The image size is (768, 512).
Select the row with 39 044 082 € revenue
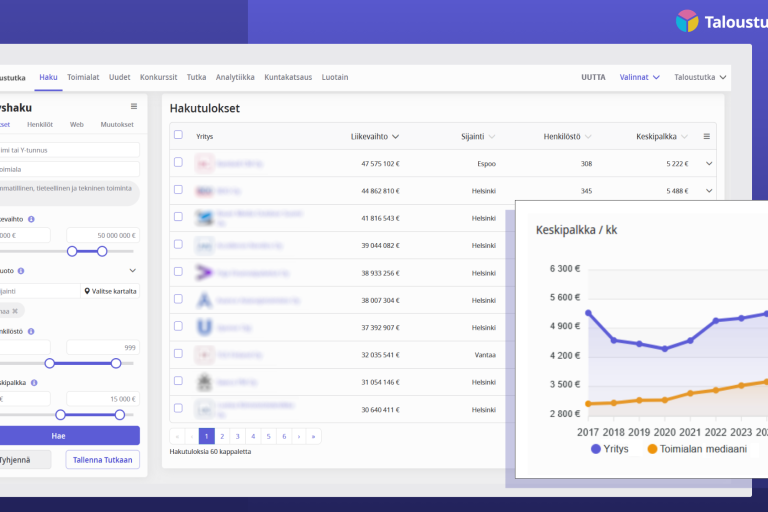coord(178,244)
